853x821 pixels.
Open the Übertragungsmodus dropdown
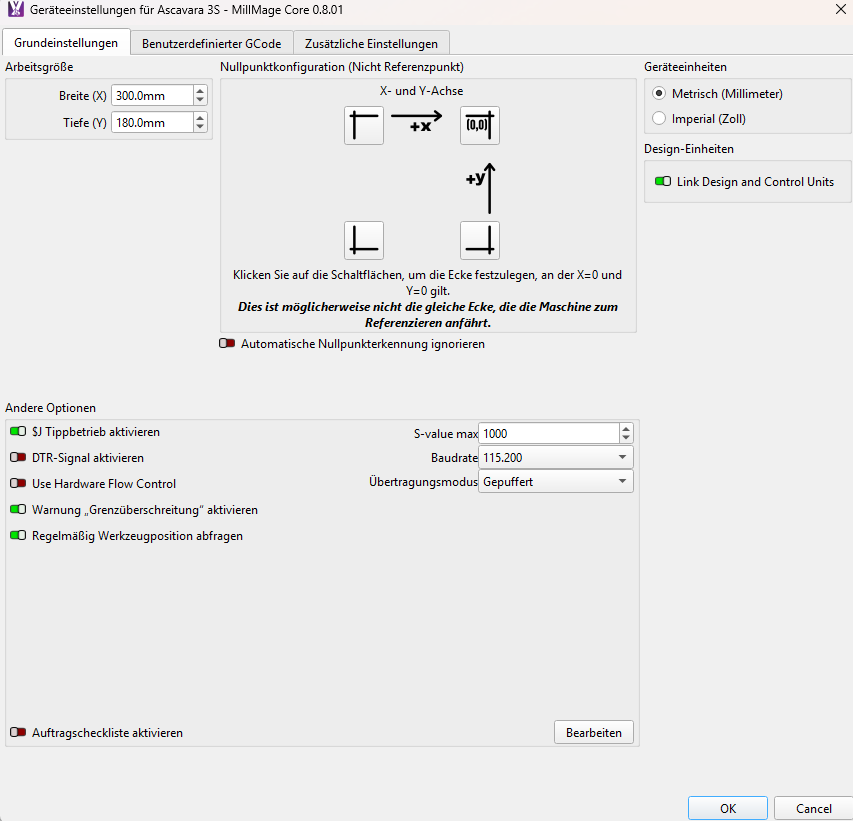tap(555, 482)
